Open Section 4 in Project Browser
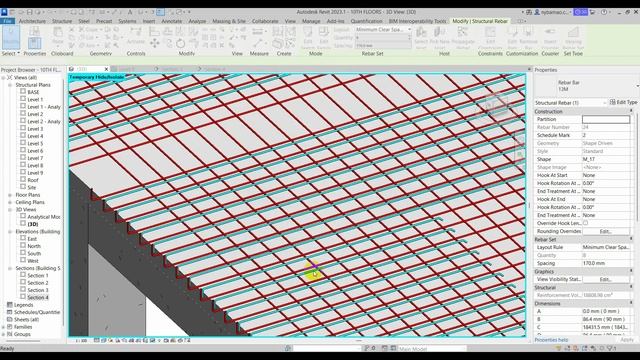This screenshot has width=640, height=360. [38, 298]
